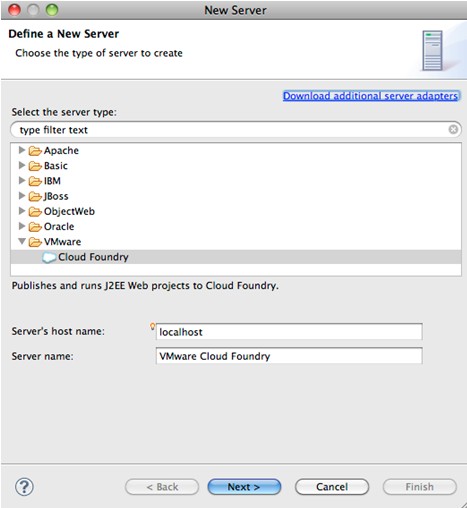Viewport: 467px width, 508px height.
Task: Select the JBoss tree label
Action: 56,196
